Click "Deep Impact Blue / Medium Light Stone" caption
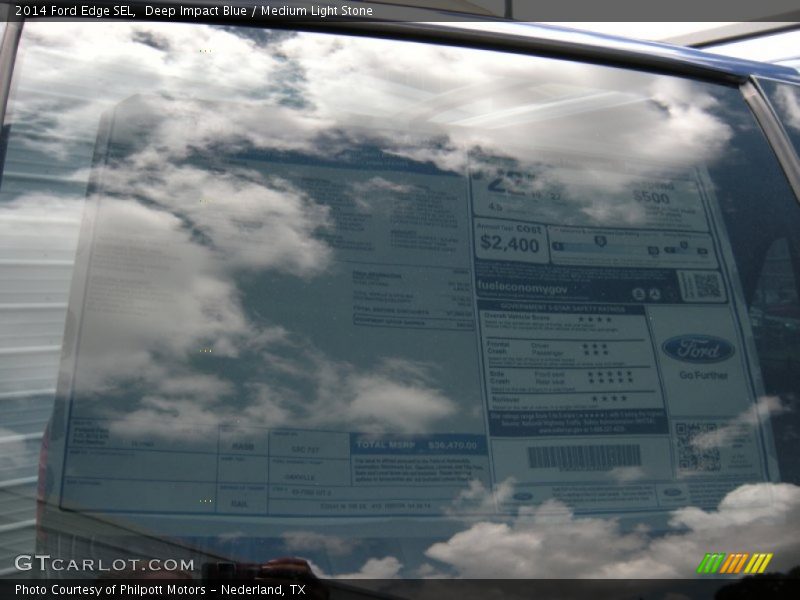This screenshot has height=600, width=800. 259,11
